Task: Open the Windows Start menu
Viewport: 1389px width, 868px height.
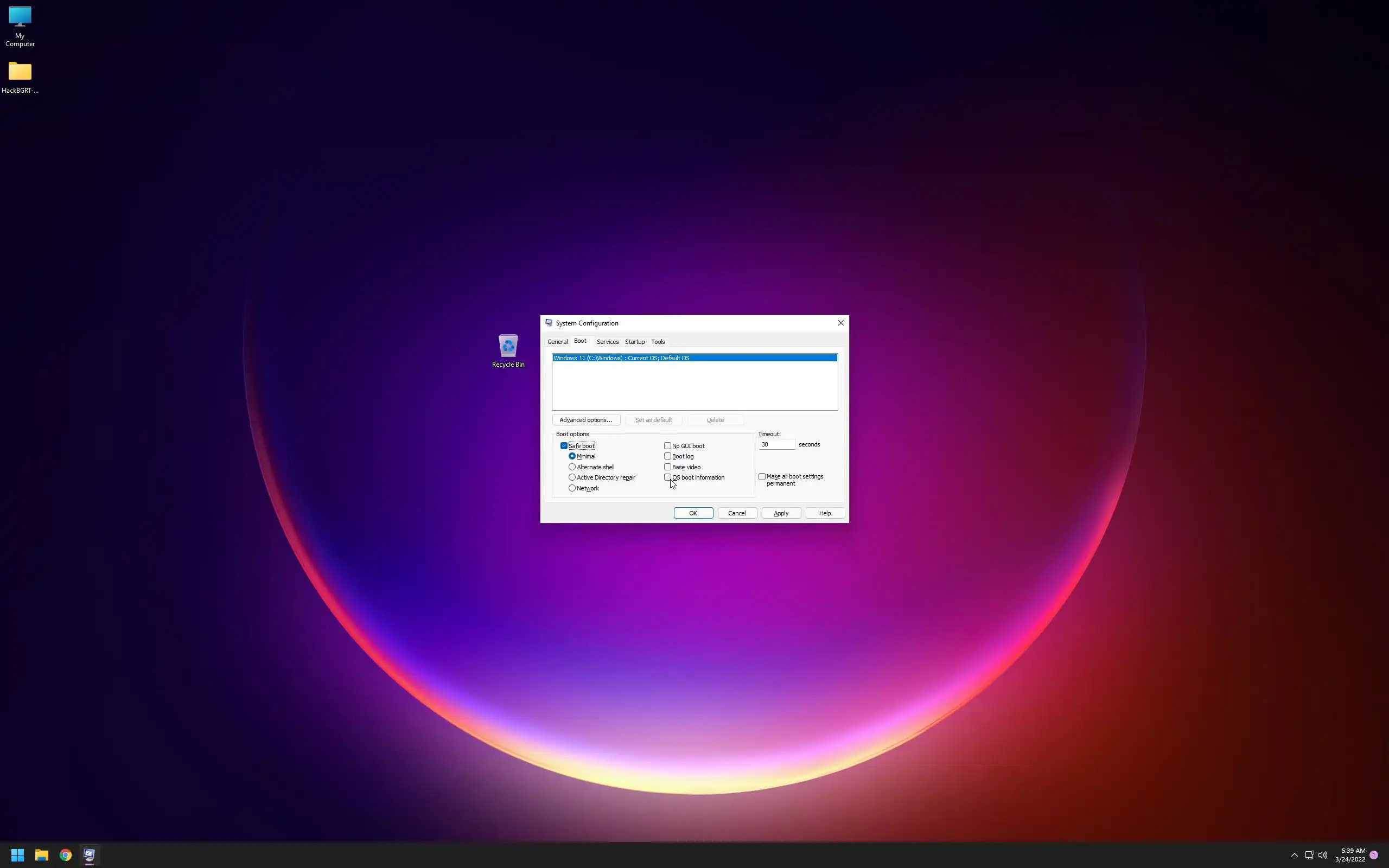Action: click(x=17, y=855)
